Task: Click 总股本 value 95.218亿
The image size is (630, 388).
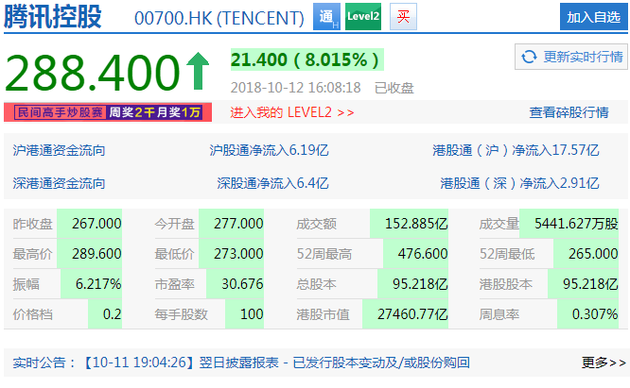Action: pyautogui.click(x=420, y=284)
